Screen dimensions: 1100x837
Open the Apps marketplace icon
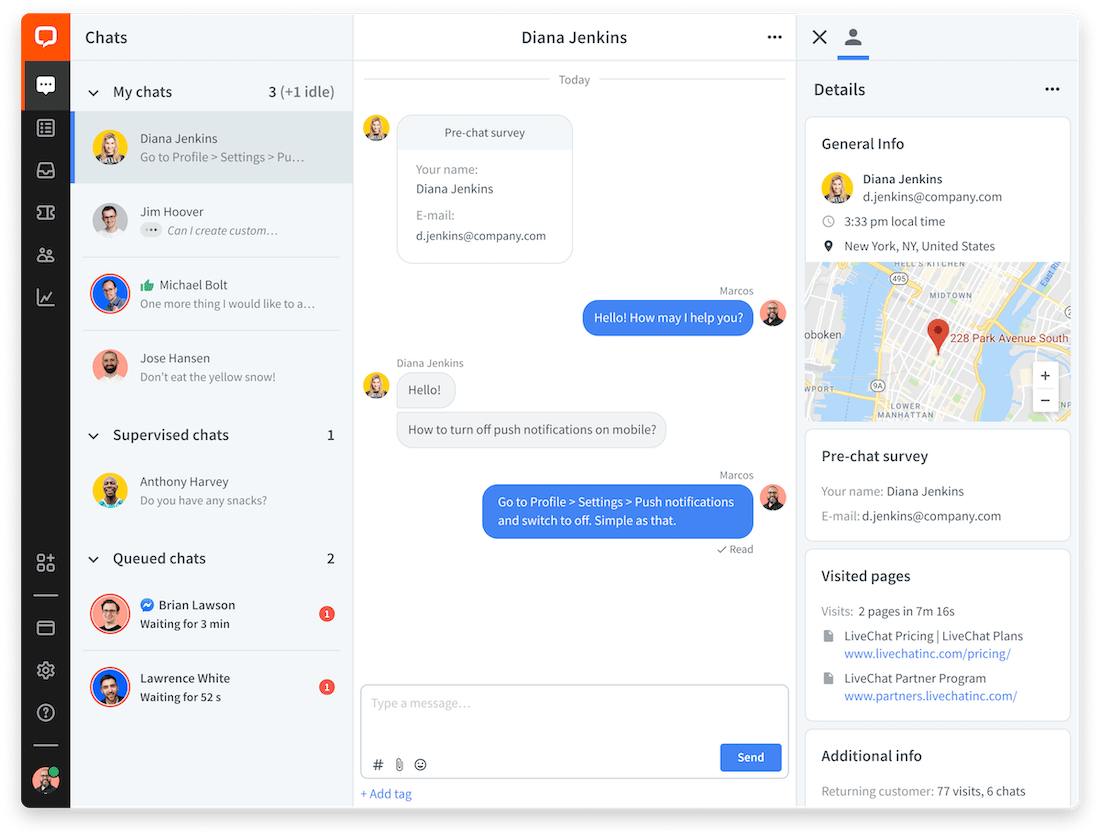tap(45, 562)
